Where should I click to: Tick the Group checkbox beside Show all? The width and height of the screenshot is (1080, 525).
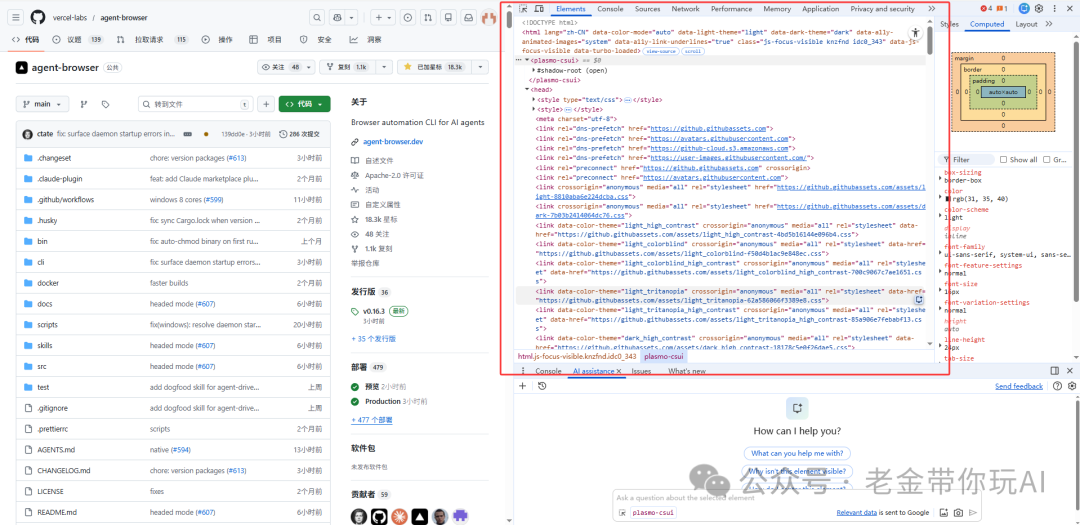1047,159
